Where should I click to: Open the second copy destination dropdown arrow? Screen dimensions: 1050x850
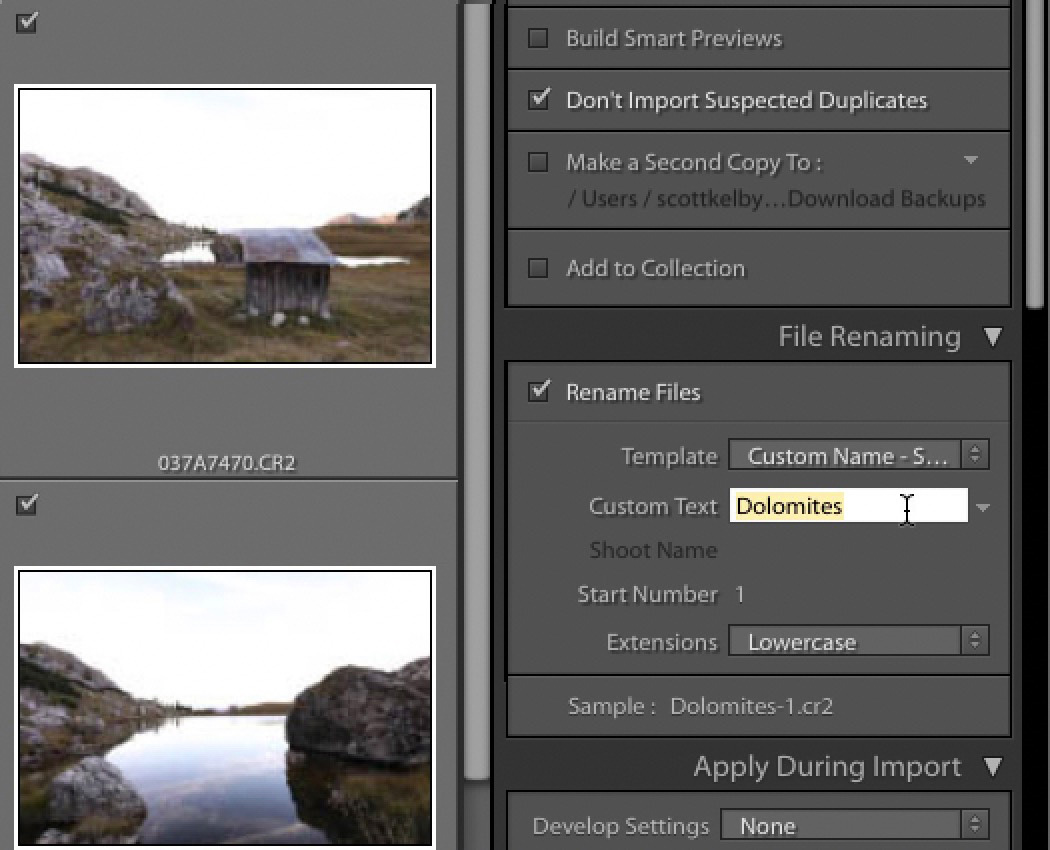973,161
